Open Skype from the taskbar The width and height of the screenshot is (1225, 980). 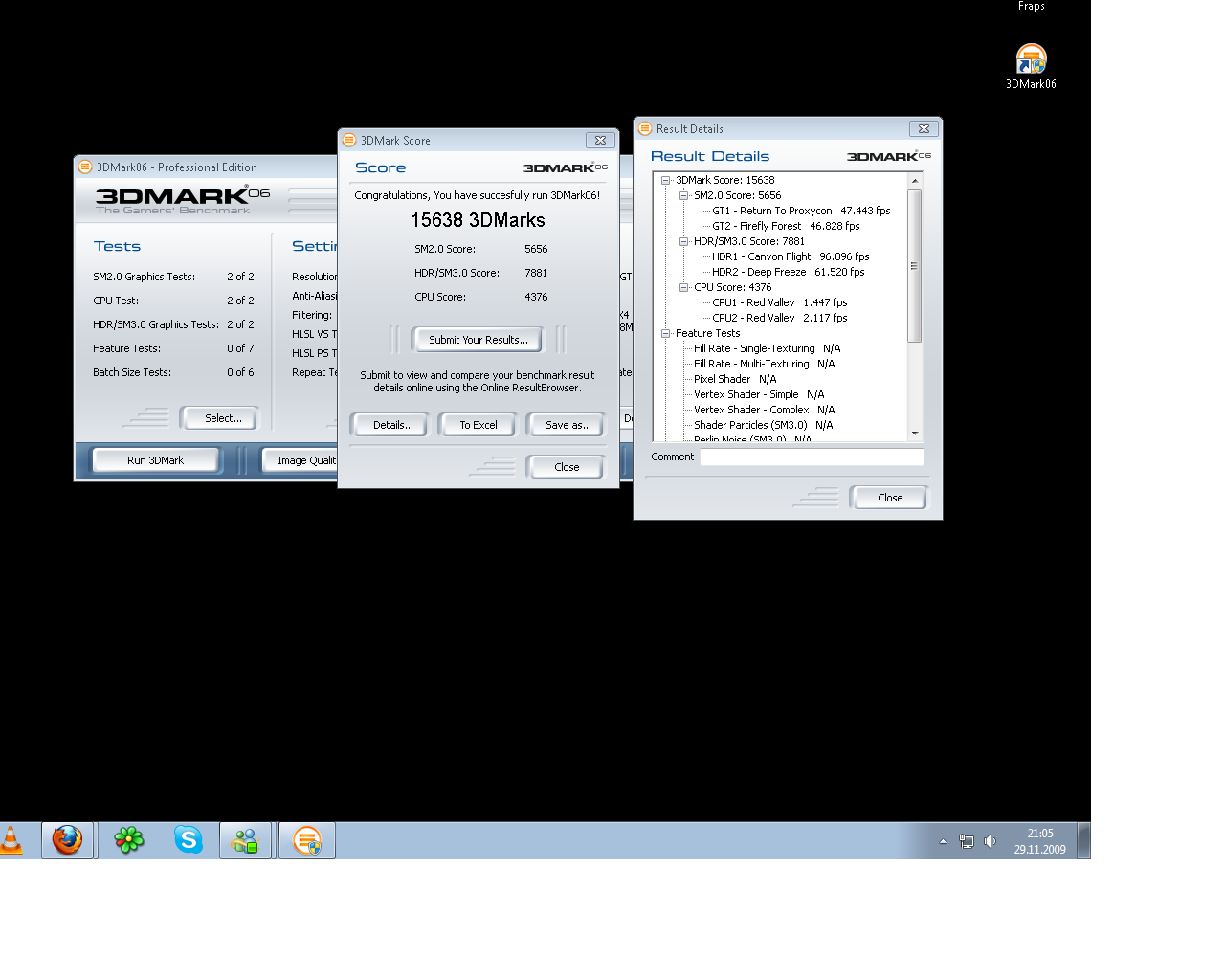click(x=189, y=840)
